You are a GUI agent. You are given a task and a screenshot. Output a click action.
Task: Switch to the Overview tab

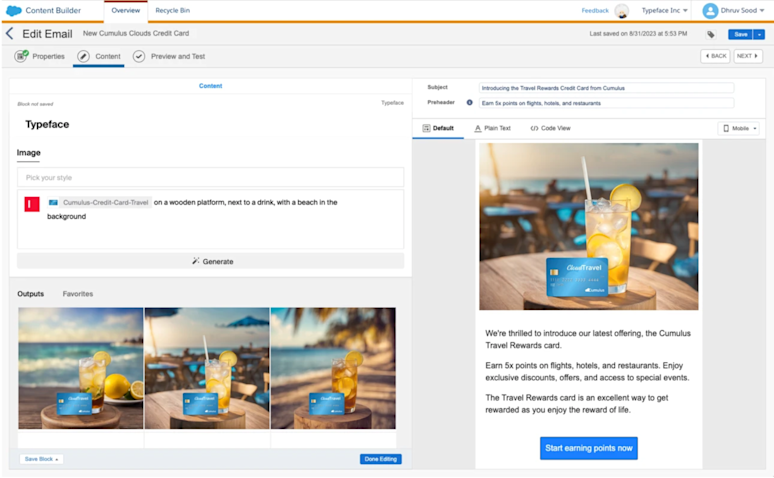tap(125, 10)
